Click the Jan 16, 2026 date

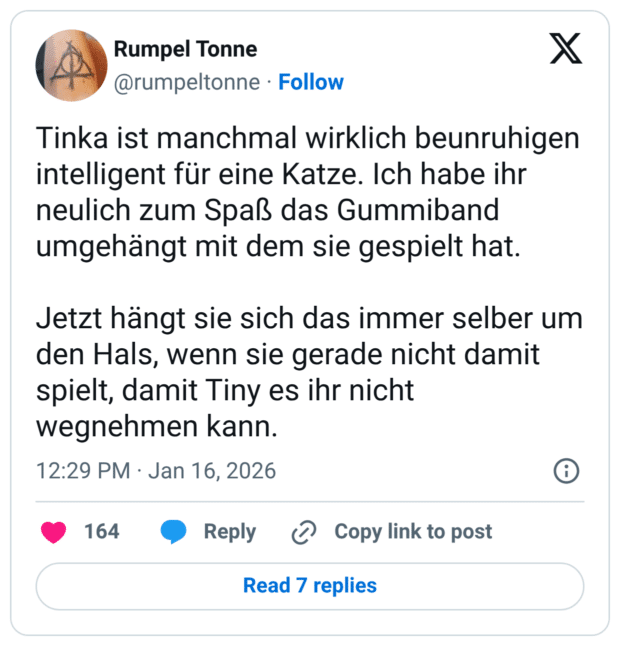click(212, 471)
